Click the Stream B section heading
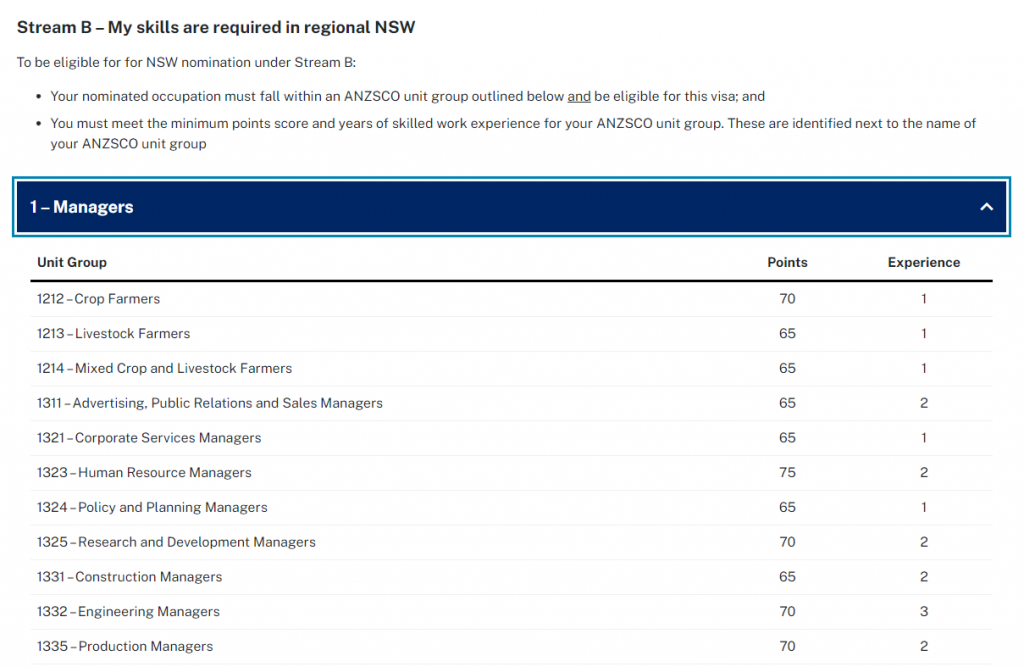This screenshot has height=667, width=1024. tap(216, 27)
